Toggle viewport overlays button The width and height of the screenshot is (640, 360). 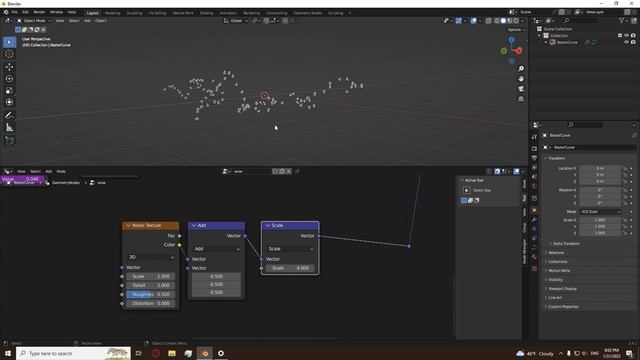(473, 21)
